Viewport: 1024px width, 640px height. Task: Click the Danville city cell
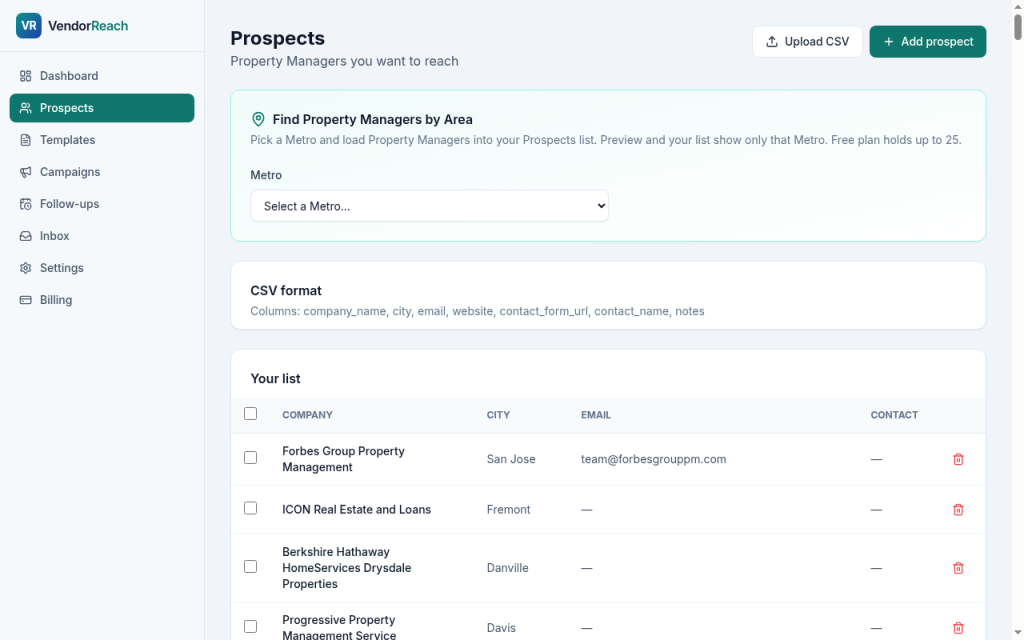(507, 568)
